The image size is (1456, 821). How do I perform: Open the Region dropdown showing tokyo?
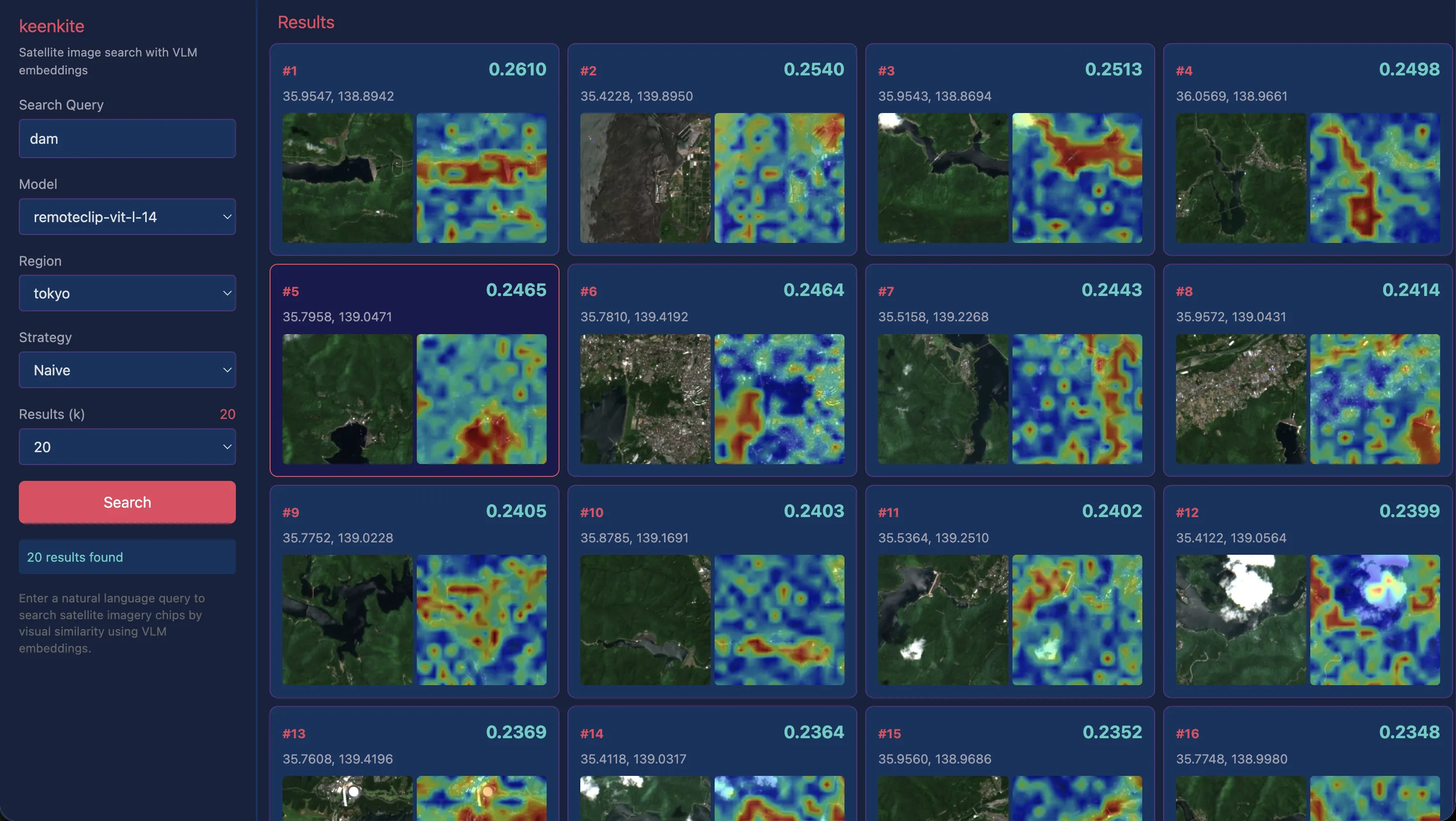[127, 293]
